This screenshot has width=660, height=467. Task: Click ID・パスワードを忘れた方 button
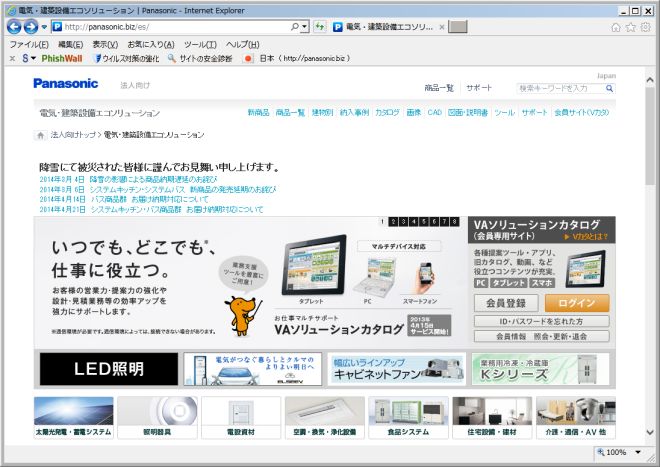(x=541, y=321)
